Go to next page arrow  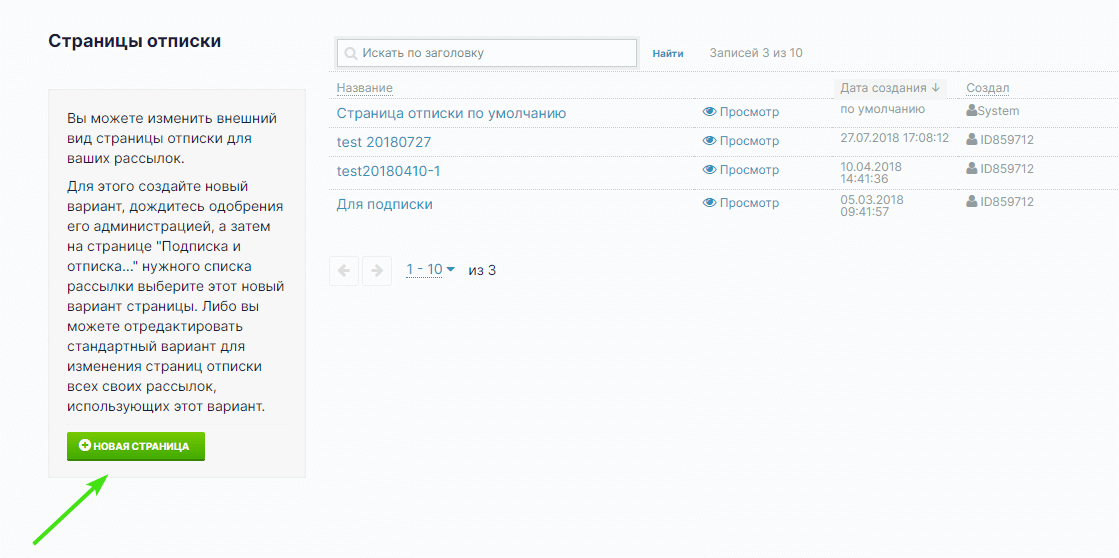click(377, 271)
